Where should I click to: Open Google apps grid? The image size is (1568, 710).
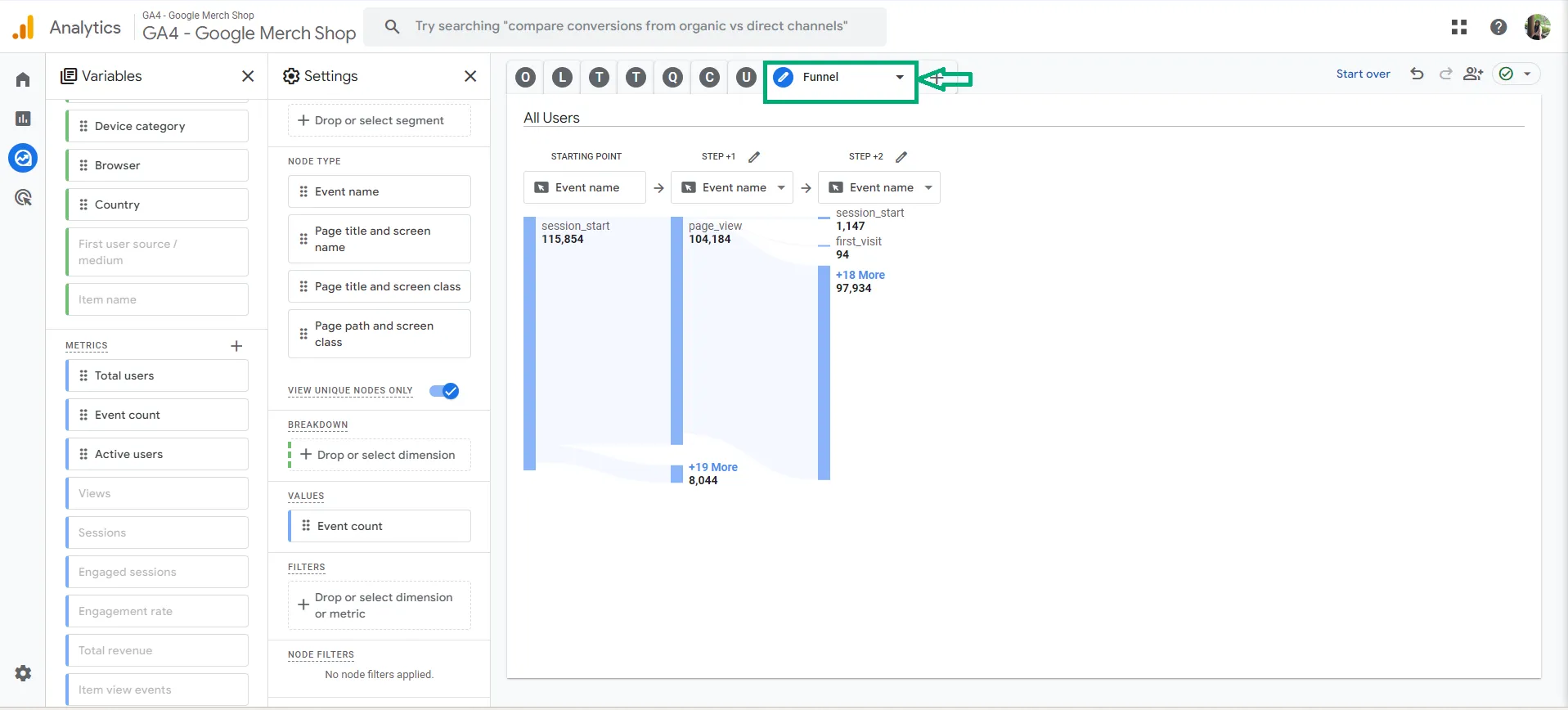tap(1459, 27)
